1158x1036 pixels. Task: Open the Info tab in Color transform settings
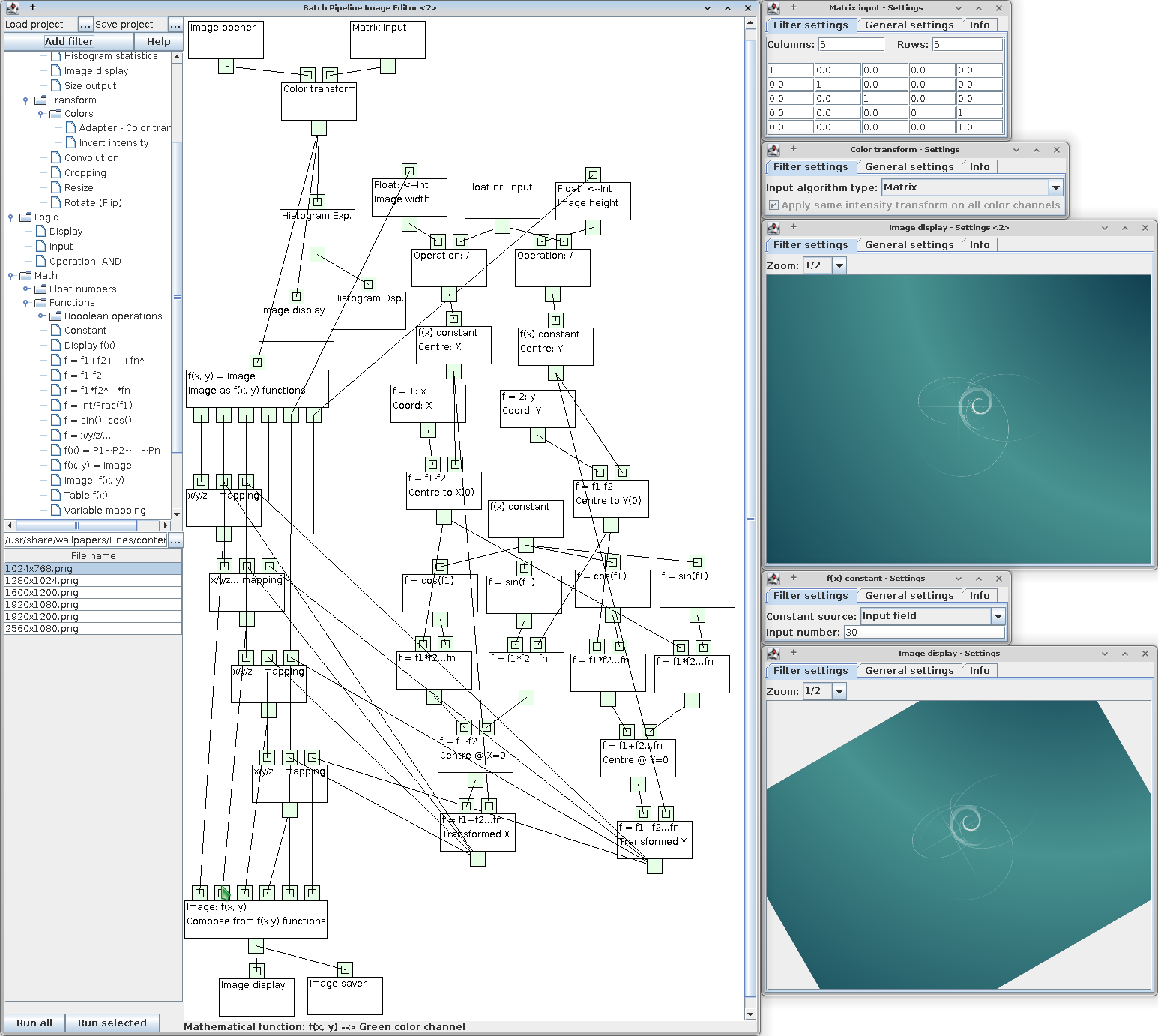(979, 166)
